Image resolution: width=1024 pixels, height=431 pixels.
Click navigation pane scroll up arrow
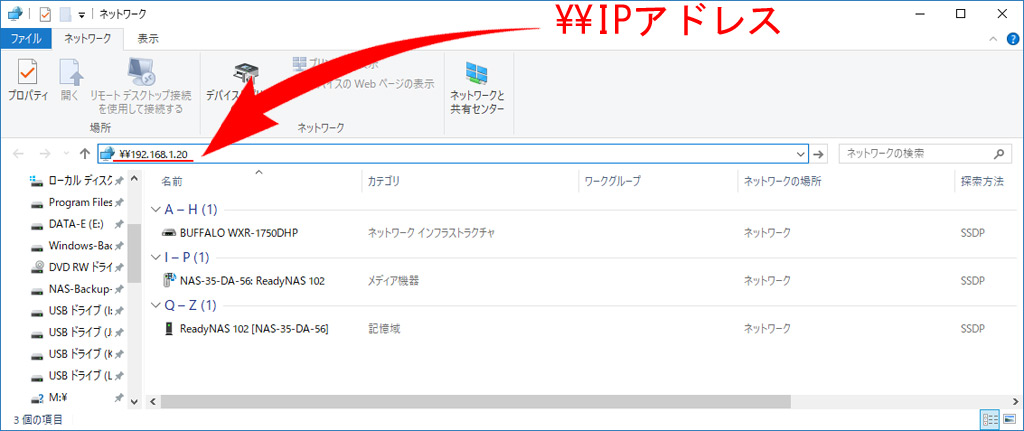[x=134, y=178]
